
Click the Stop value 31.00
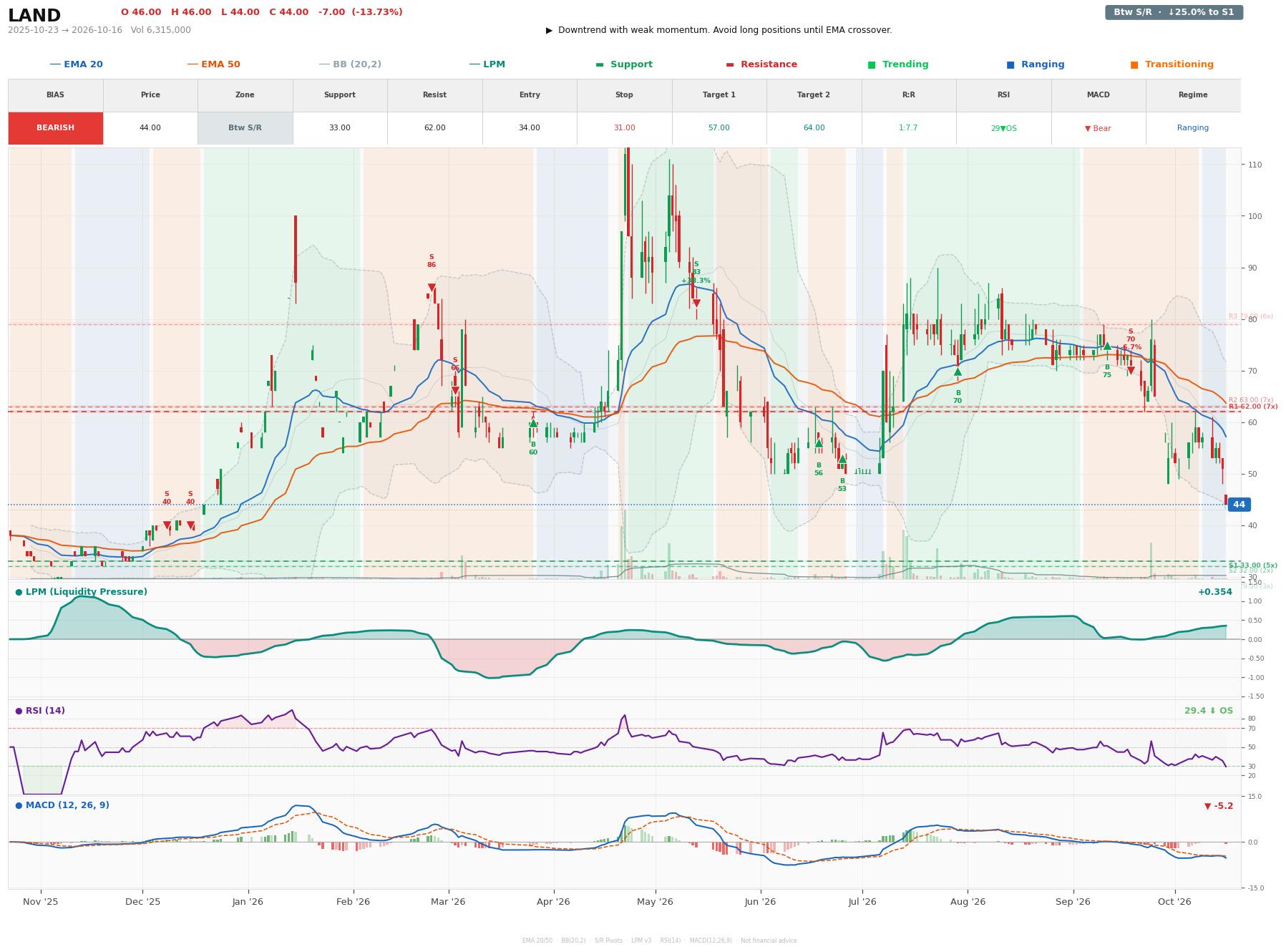[624, 128]
